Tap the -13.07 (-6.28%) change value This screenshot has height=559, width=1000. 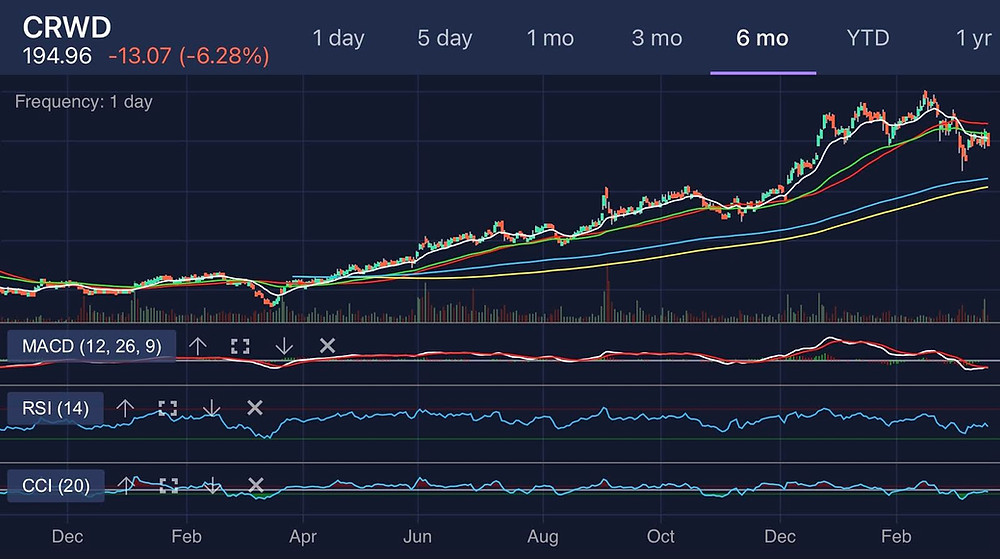(x=189, y=56)
